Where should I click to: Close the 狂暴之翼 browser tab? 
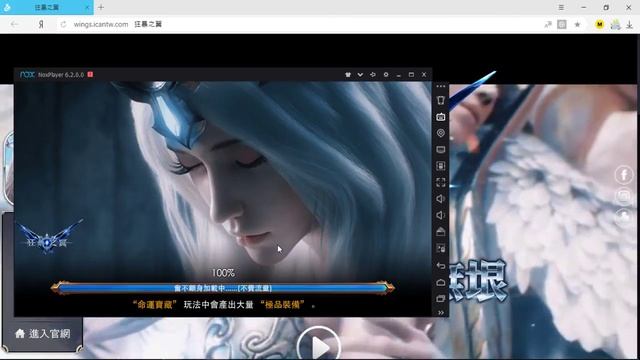tap(87, 7)
